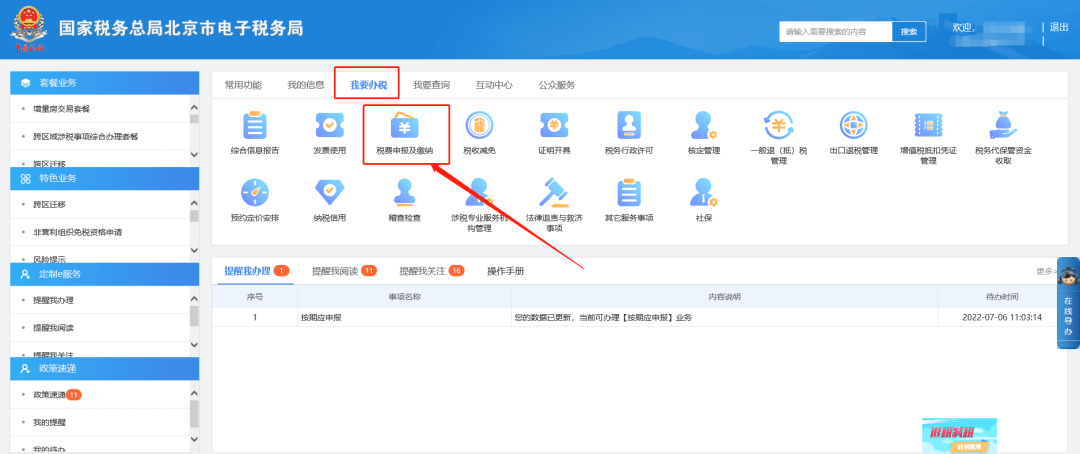Open 按期应申报 row in reminder table

click(x=320, y=317)
